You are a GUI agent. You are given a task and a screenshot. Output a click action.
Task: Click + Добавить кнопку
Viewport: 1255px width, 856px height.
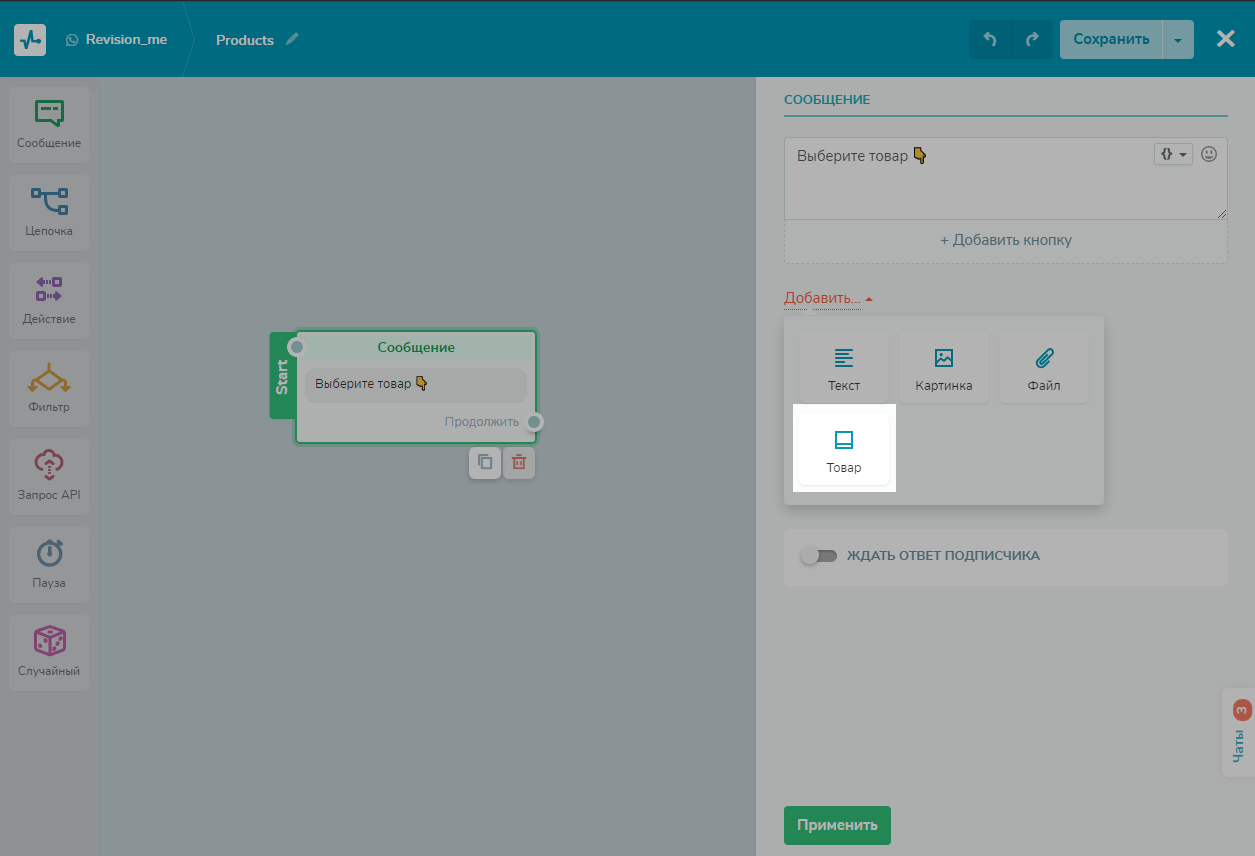click(x=1005, y=241)
